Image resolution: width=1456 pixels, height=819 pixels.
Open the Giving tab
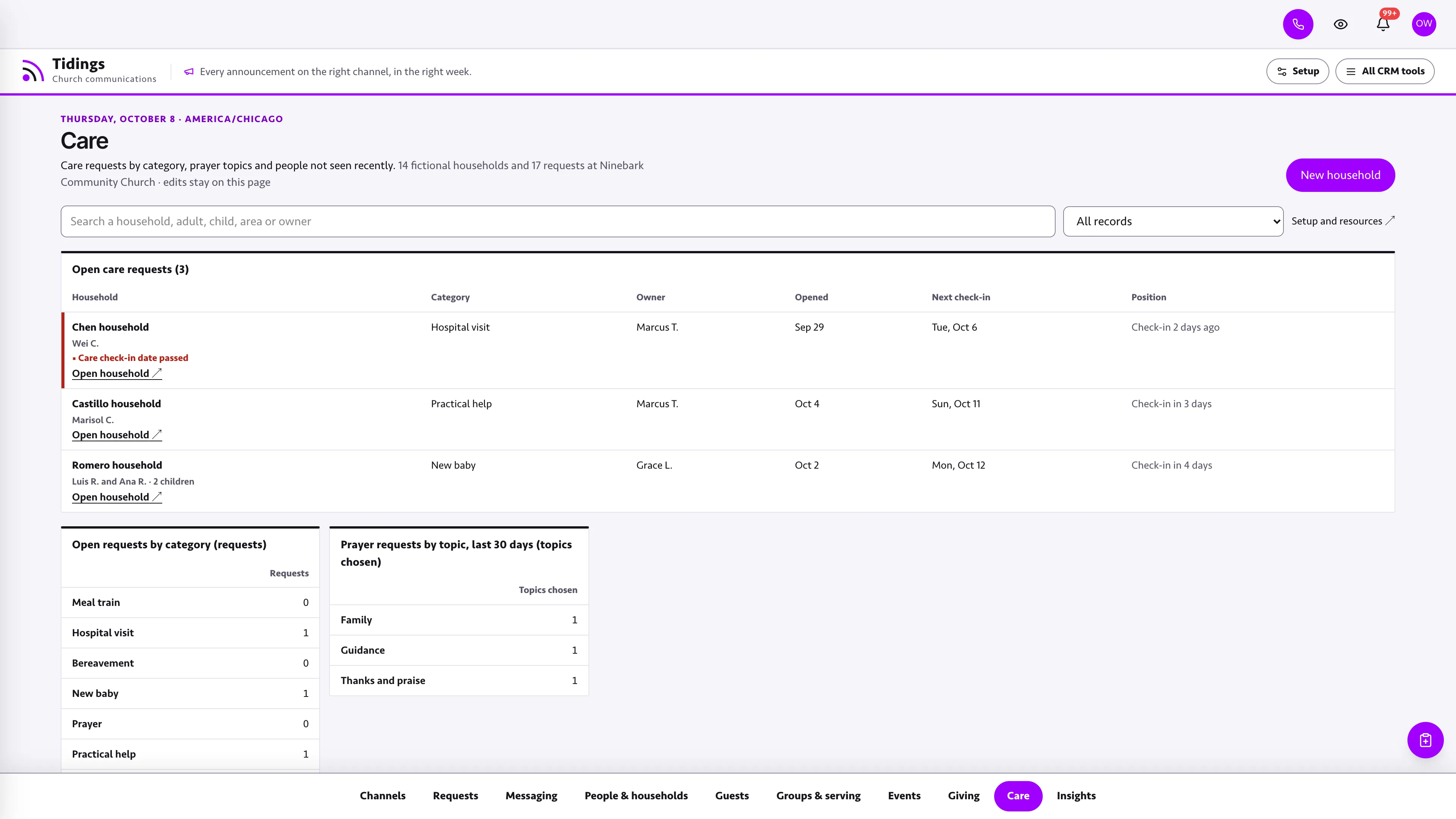(963, 796)
